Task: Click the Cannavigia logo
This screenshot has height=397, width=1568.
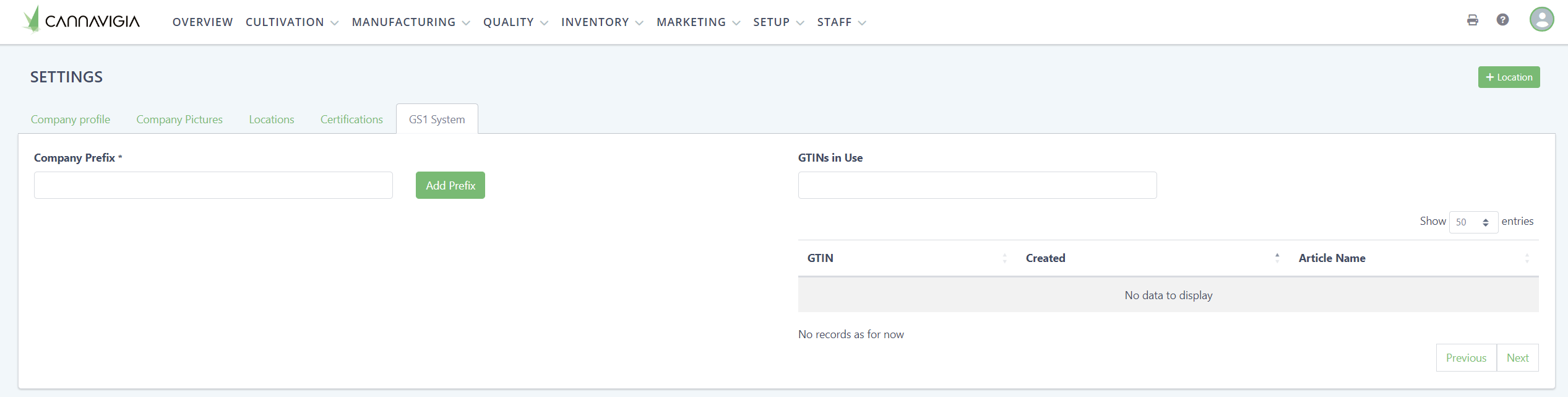Action: coord(81,20)
